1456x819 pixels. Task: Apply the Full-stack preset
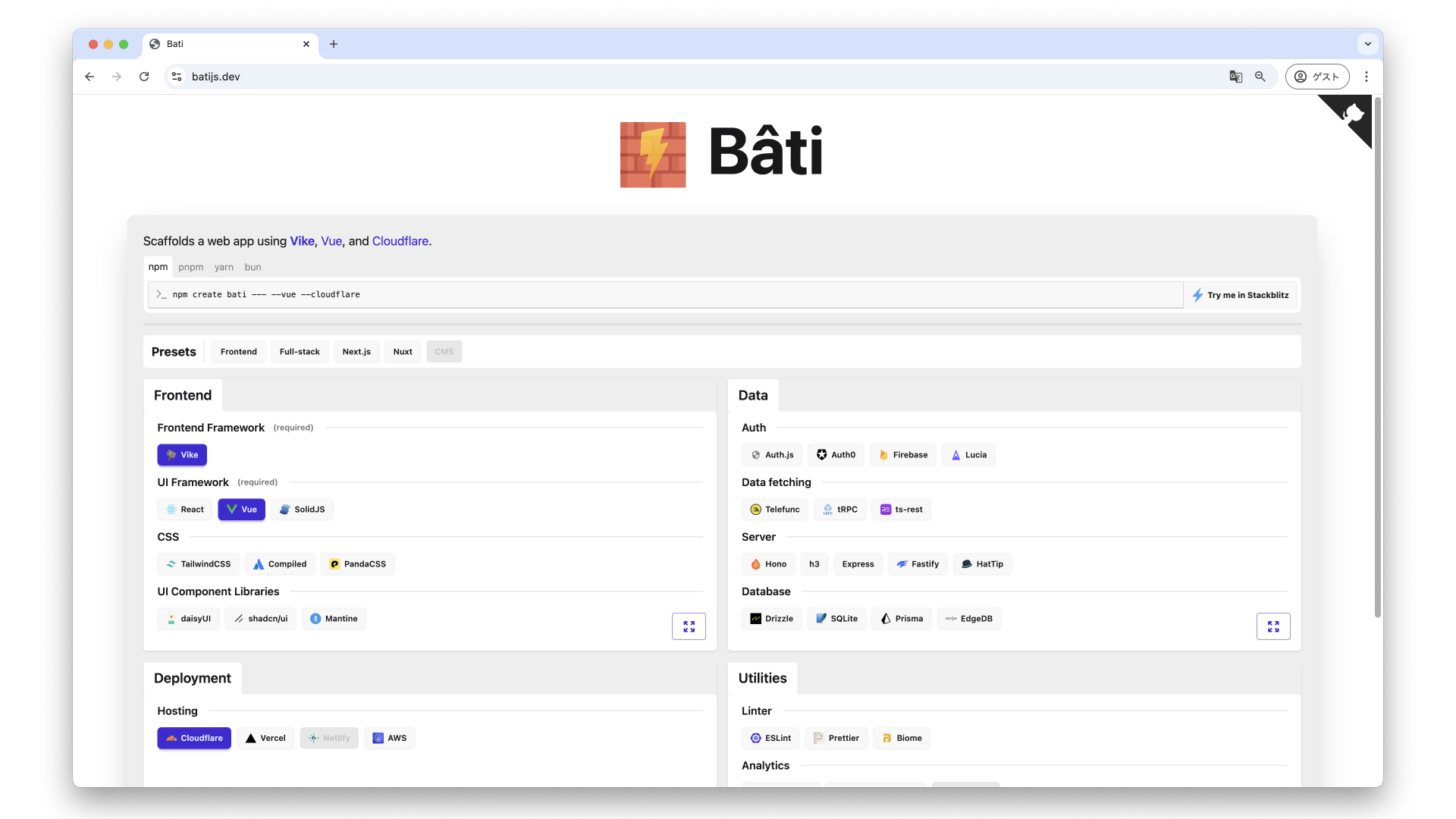pyautogui.click(x=300, y=352)
